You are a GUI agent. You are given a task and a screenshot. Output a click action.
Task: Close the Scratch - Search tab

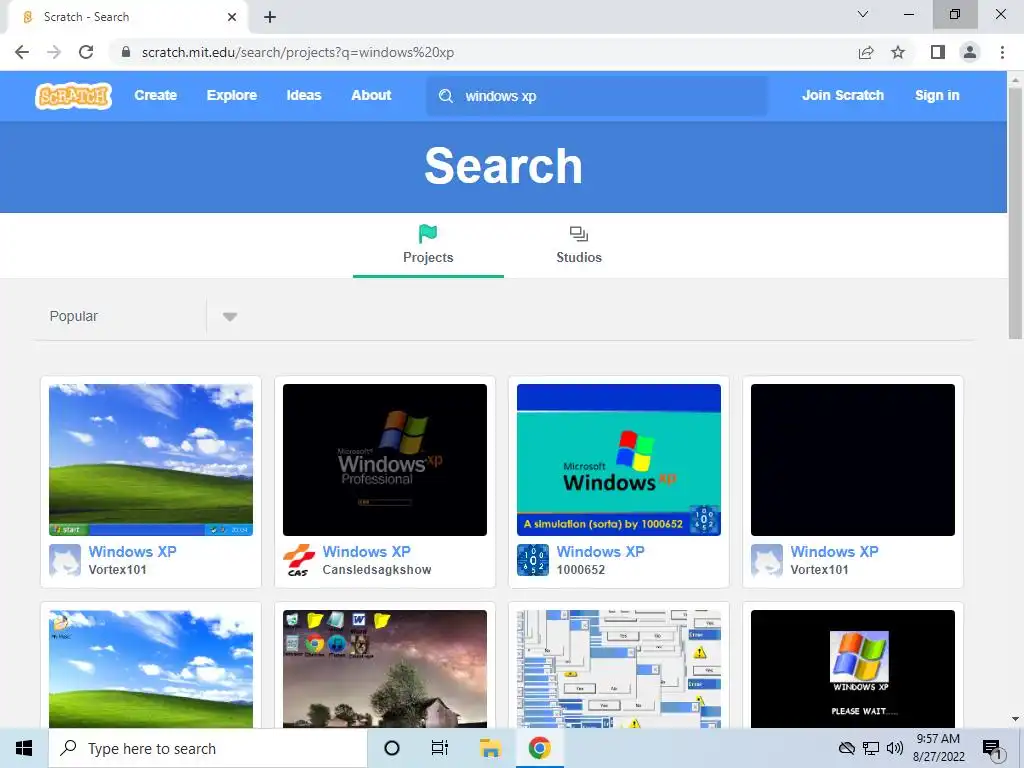[x=232, y=17]
